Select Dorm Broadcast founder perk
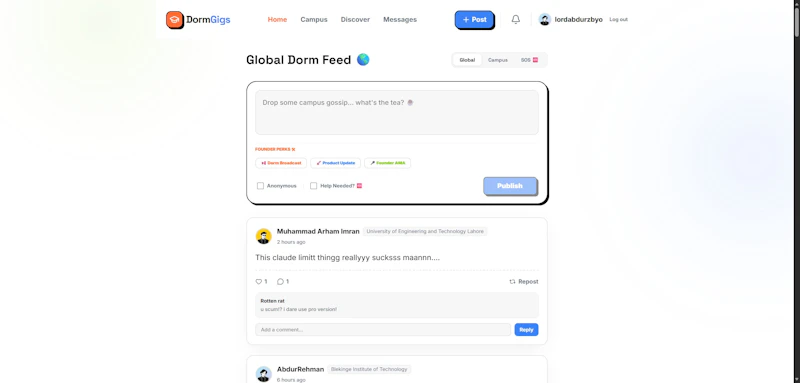Viewport: 800px width, 383px height. point(281,163)
